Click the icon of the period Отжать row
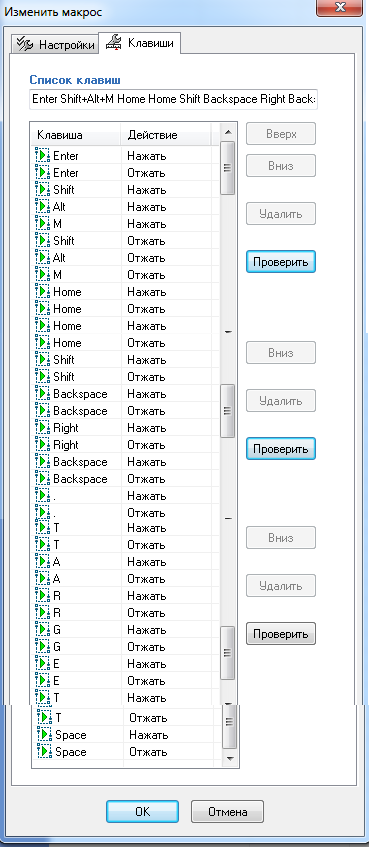The image size is (369, 850). 42,512
